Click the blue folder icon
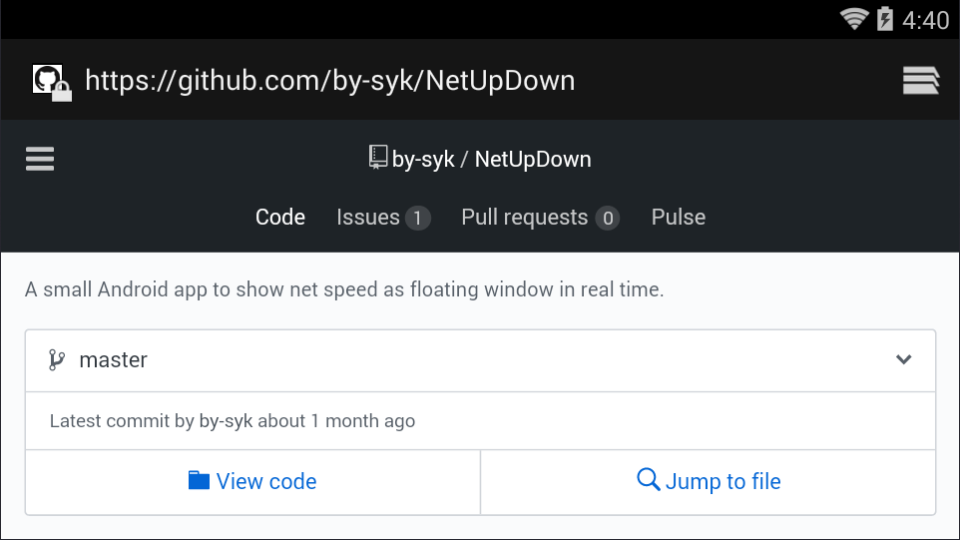Viewport: 960px width, 540px height. (x=198, y=481)
